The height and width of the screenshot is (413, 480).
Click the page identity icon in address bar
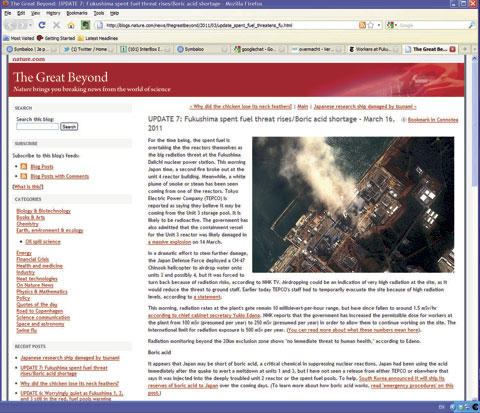[x=99, y=25]
